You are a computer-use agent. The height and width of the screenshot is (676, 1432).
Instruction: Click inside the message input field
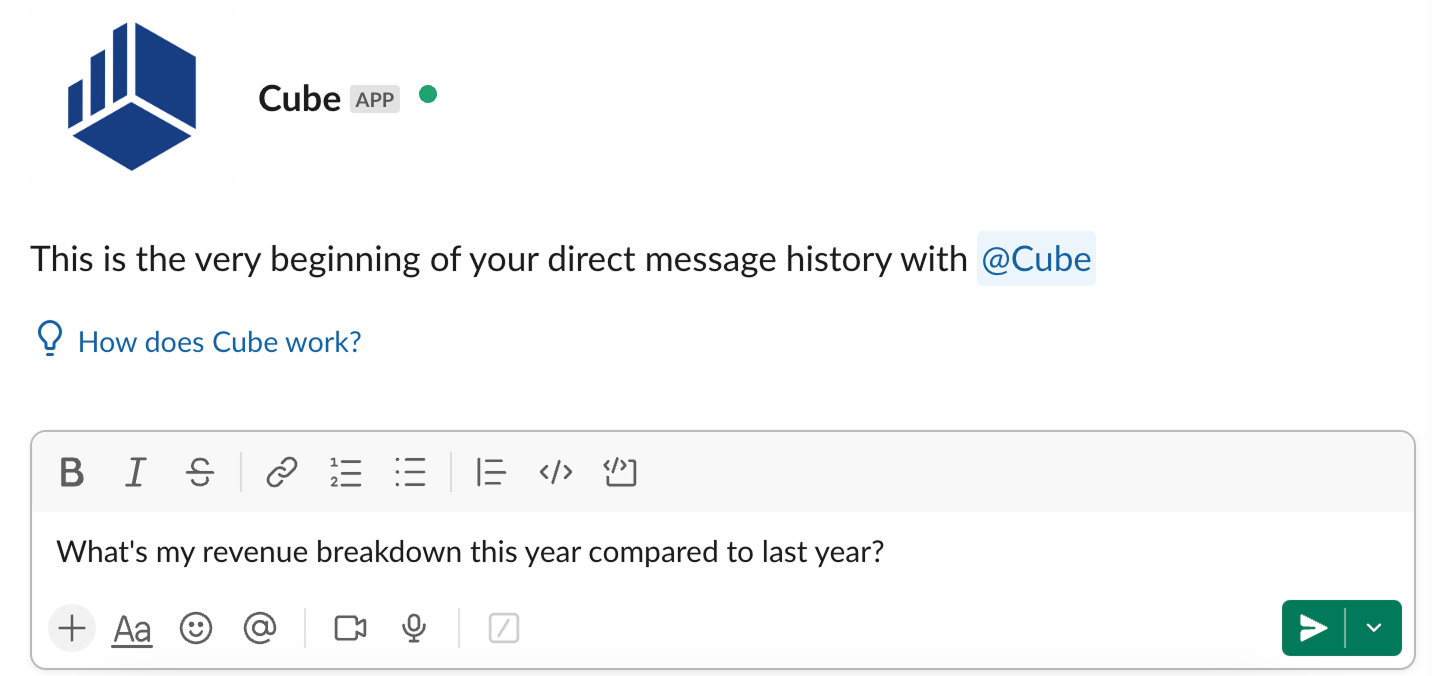click(470, 551)
